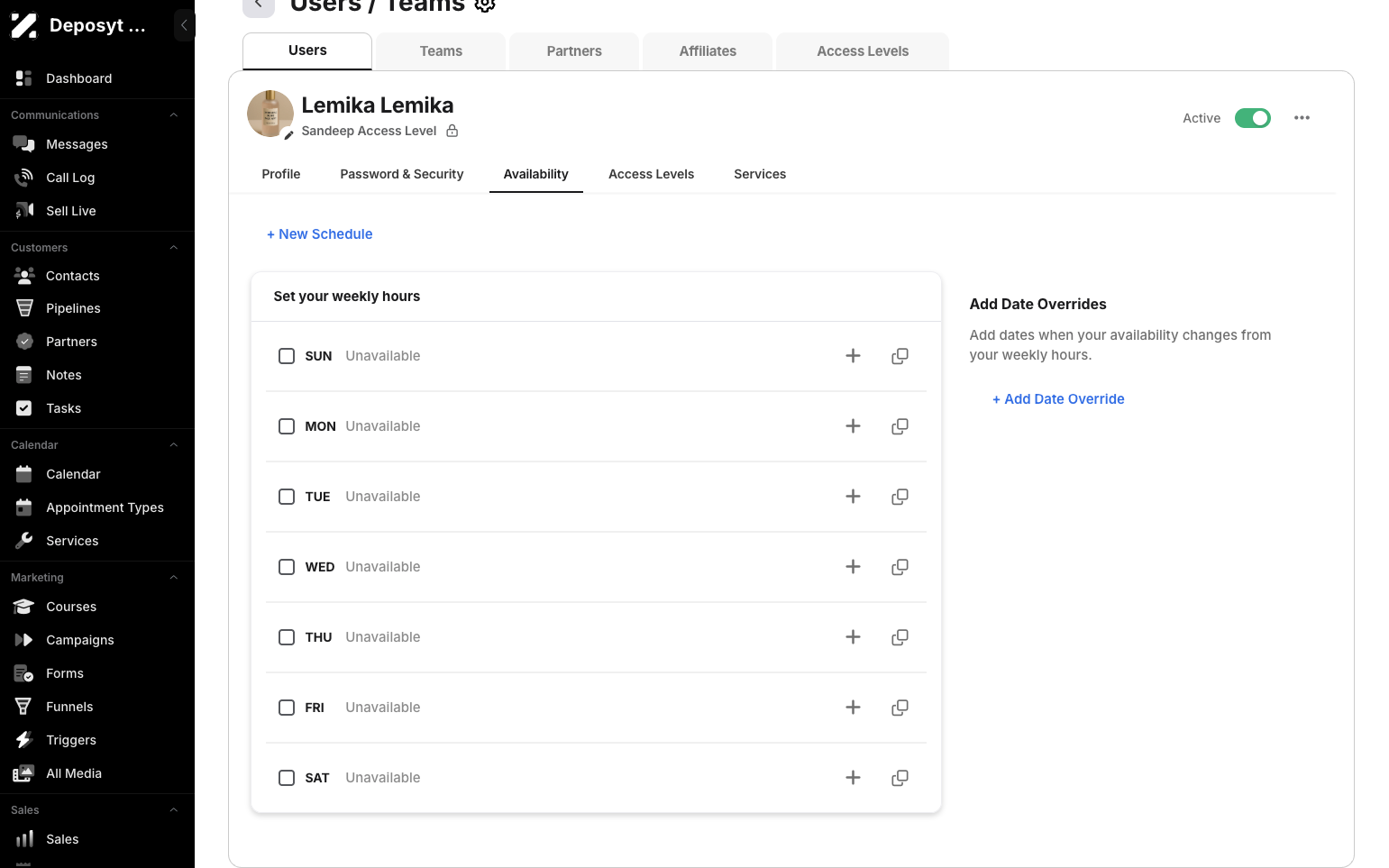Collapse the Customers sidebar section
Image resolution: width=1389 pixels, height=868 pixels.
(x=174, y=248)
